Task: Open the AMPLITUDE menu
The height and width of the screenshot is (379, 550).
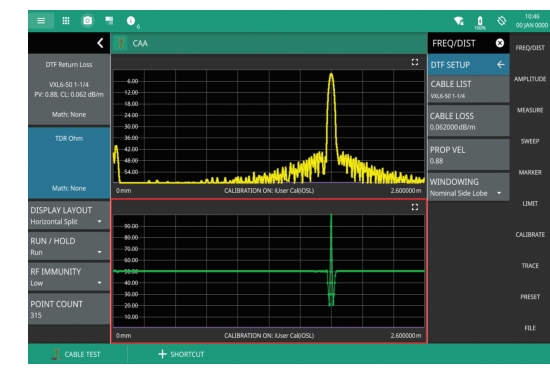Action: click(x=530, y=79)
